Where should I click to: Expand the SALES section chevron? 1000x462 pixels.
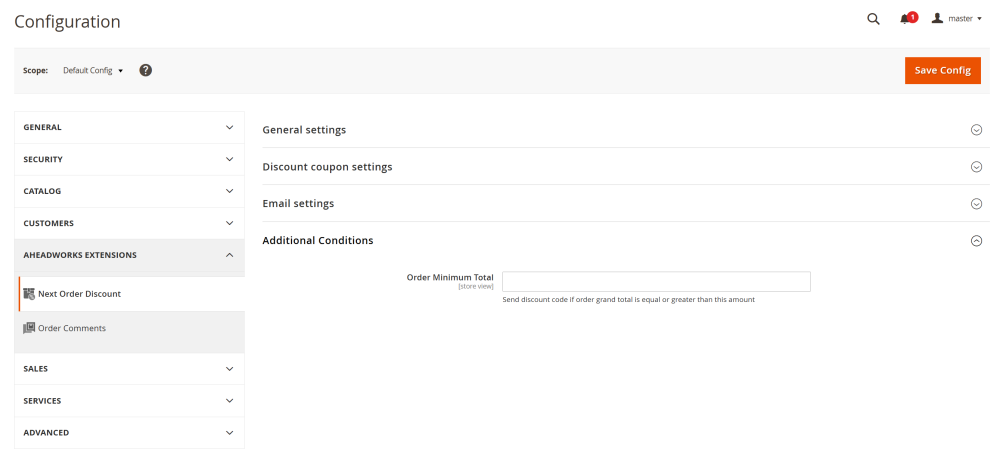230,369
